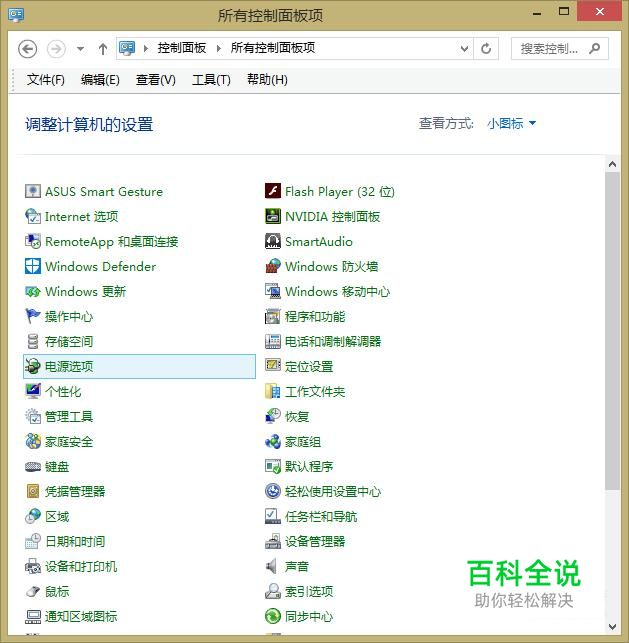Image resolution: width=629 pixels, height=643 pixels.
Task: Expand the address bar history dropdown
Action: pos(464,49)
